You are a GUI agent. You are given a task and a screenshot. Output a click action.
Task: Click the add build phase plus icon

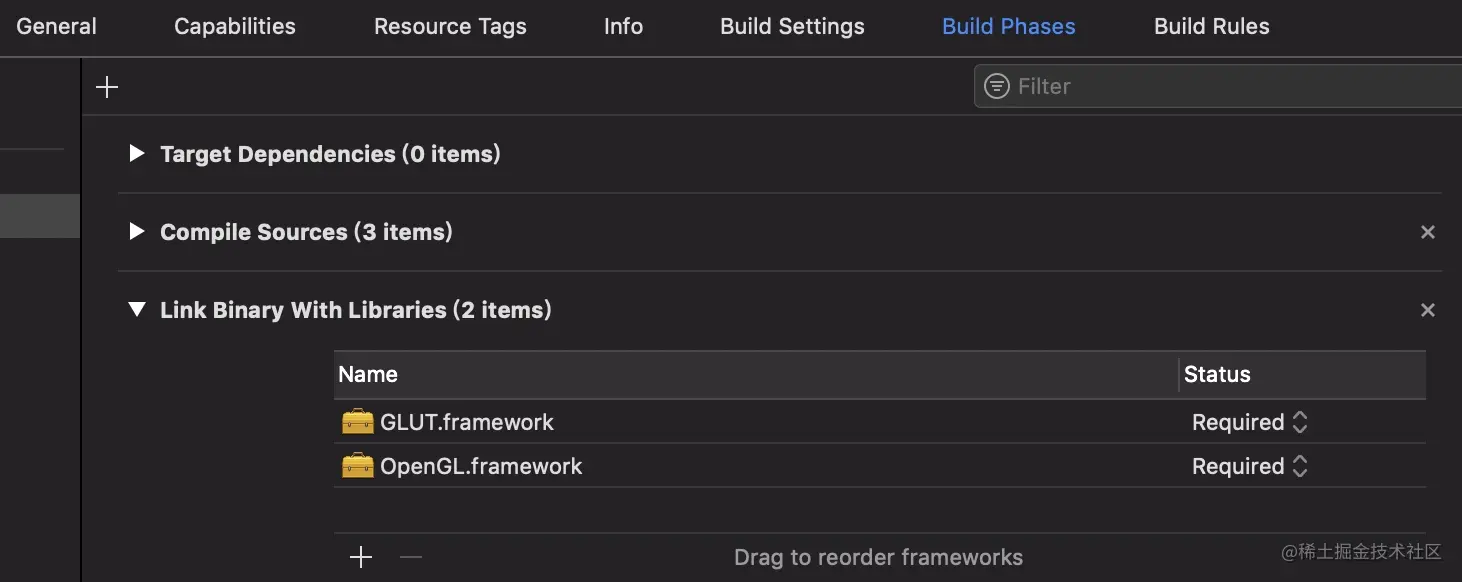[x=107, y=87]
